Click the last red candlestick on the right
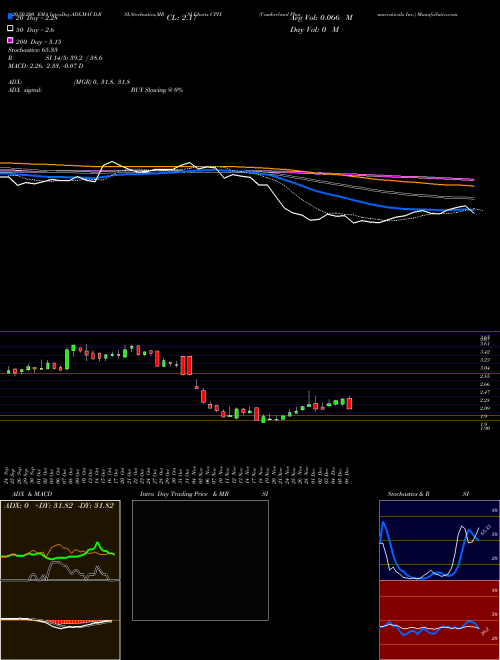 (349, 403)
